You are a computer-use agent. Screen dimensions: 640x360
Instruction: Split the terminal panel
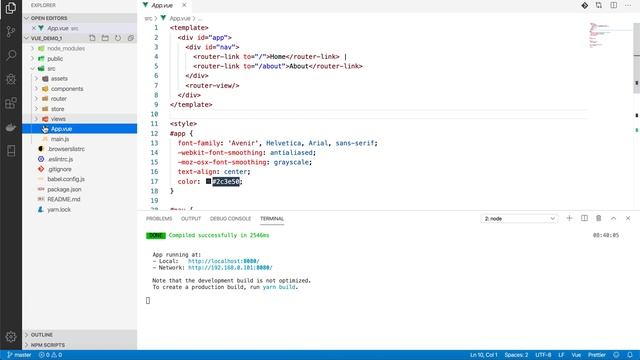[x=584, y=218]
